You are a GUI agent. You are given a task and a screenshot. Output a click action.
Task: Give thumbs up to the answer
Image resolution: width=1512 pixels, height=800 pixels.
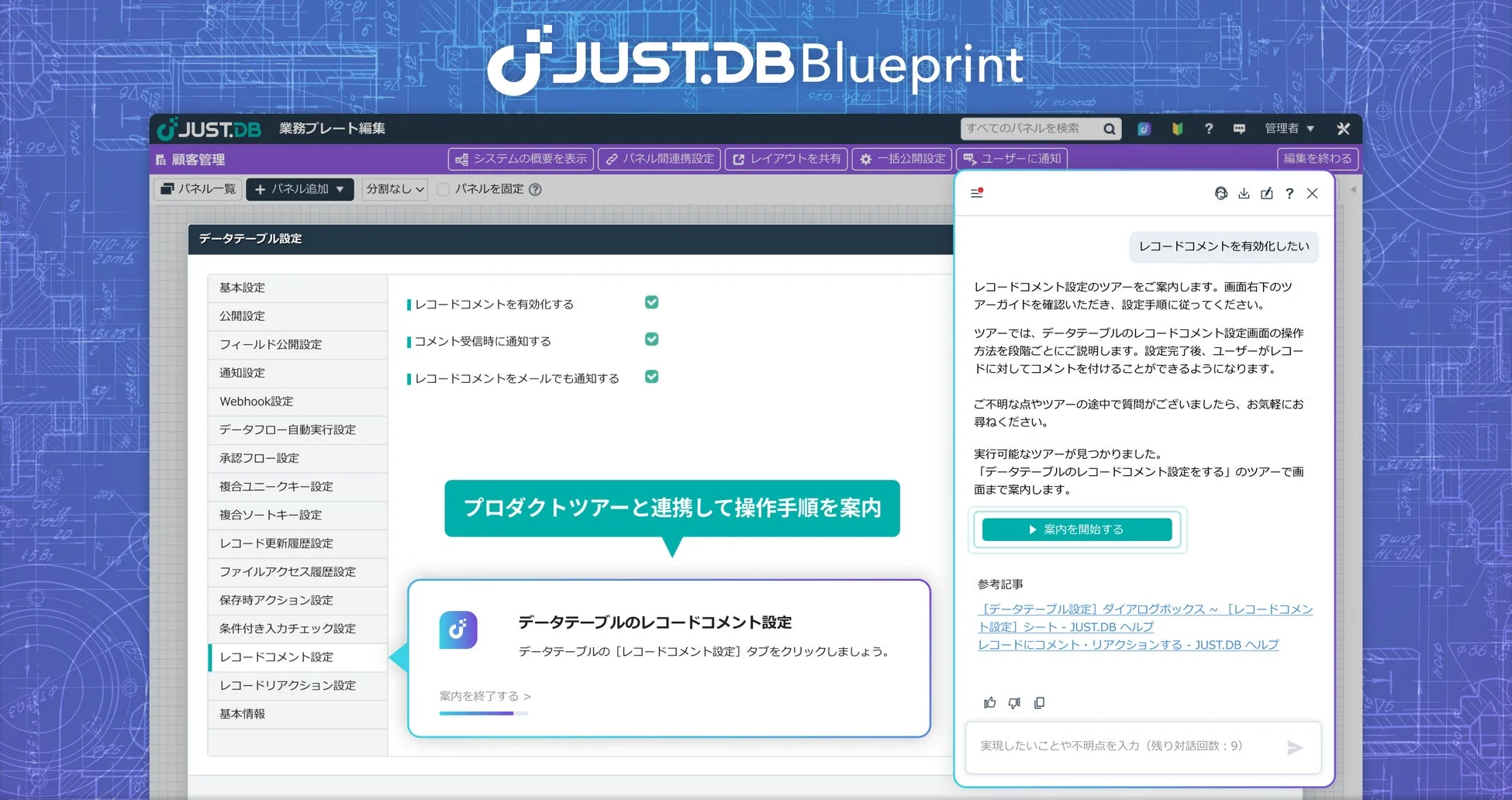989,702
